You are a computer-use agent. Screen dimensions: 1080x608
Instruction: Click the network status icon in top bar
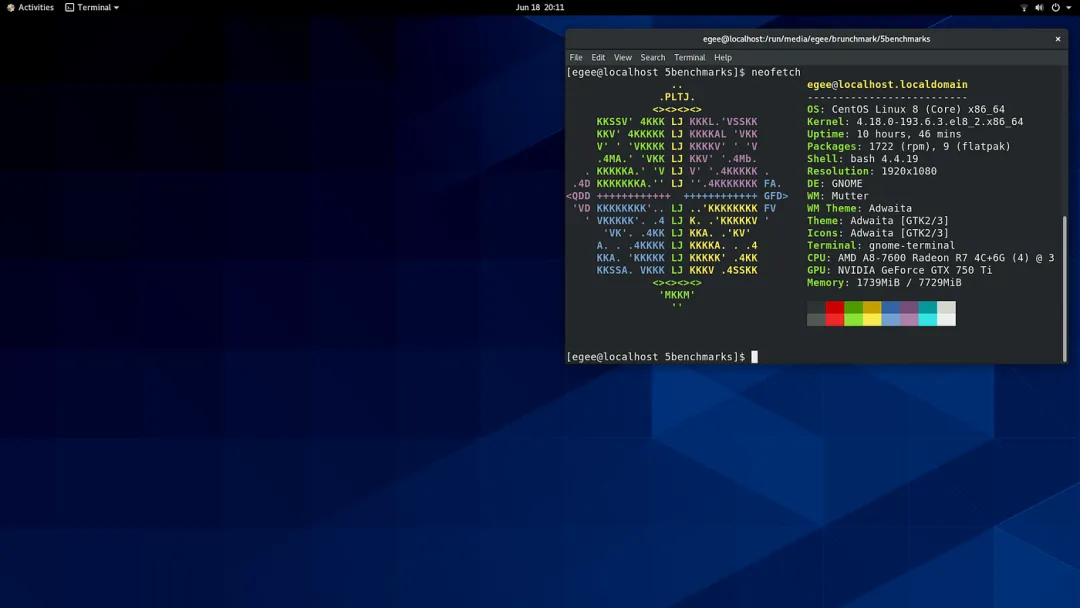pyautogui.click(x=1023, y=8)
